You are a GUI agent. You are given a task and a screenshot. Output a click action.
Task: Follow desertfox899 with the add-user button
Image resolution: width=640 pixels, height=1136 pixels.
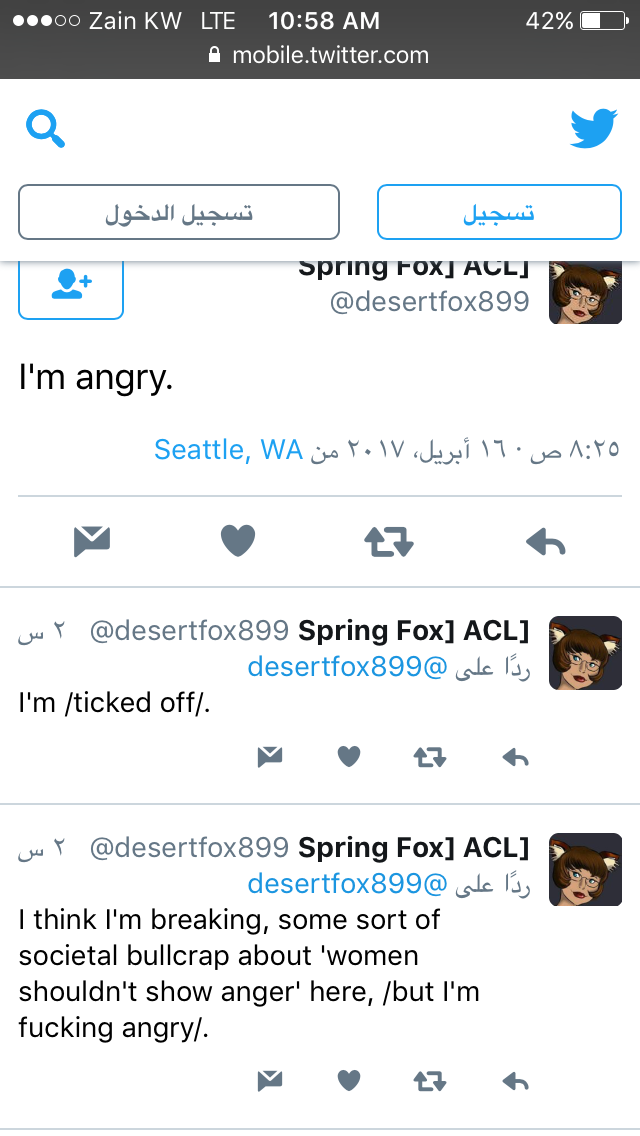coord(71,284)
